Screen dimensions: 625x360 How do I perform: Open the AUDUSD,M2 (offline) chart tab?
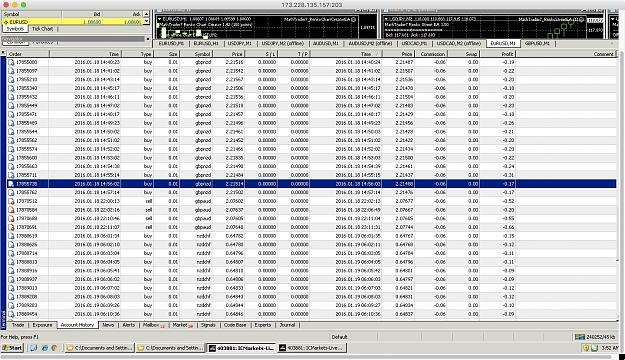pyautogui.click(x=369, y=43)
